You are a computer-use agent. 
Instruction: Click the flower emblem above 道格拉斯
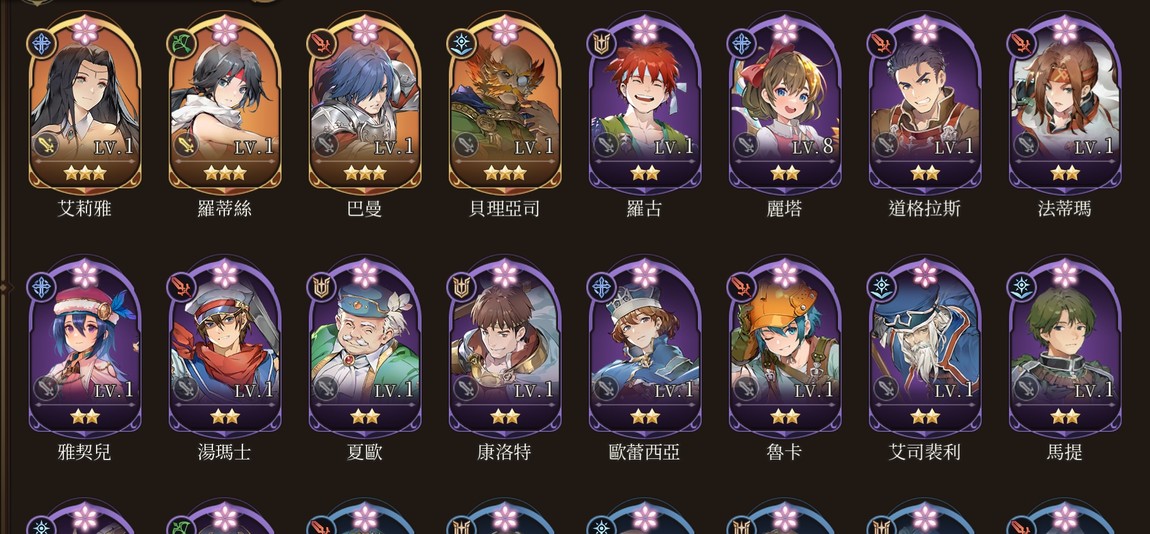coord(925,31)
